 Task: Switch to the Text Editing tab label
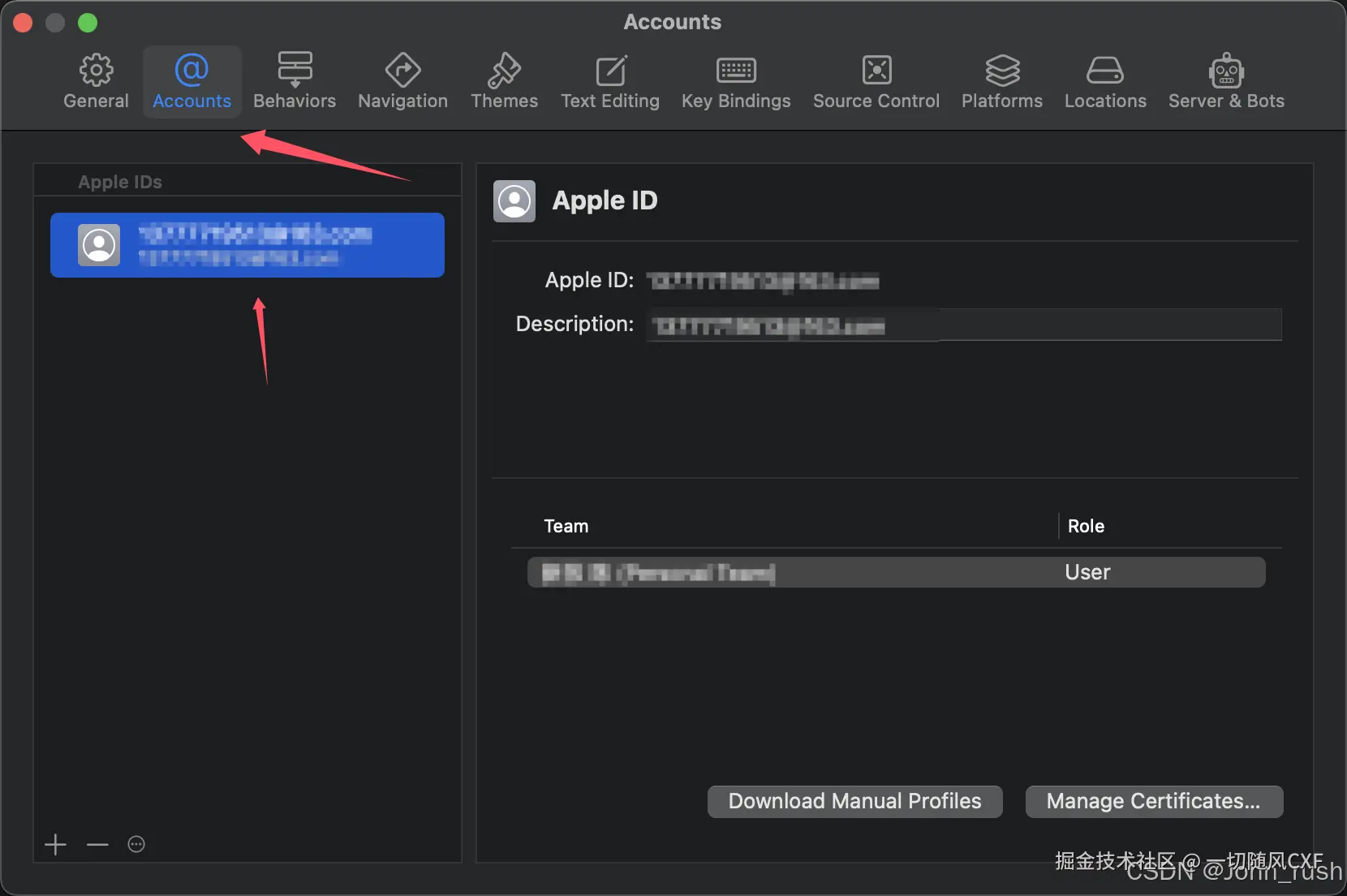[x=610, y=101]
